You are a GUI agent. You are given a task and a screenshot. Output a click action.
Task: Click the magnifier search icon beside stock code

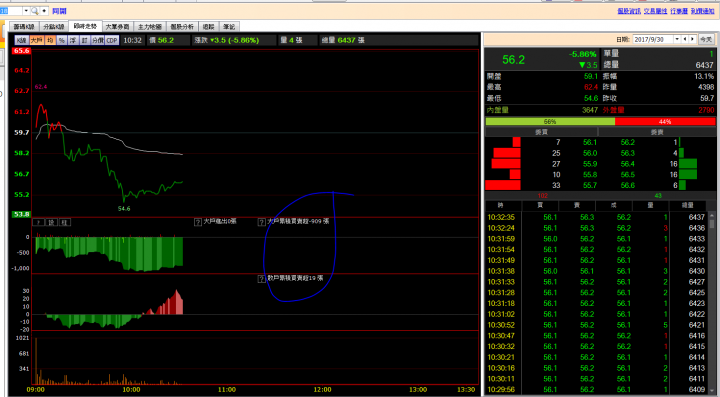pos(34,11)
